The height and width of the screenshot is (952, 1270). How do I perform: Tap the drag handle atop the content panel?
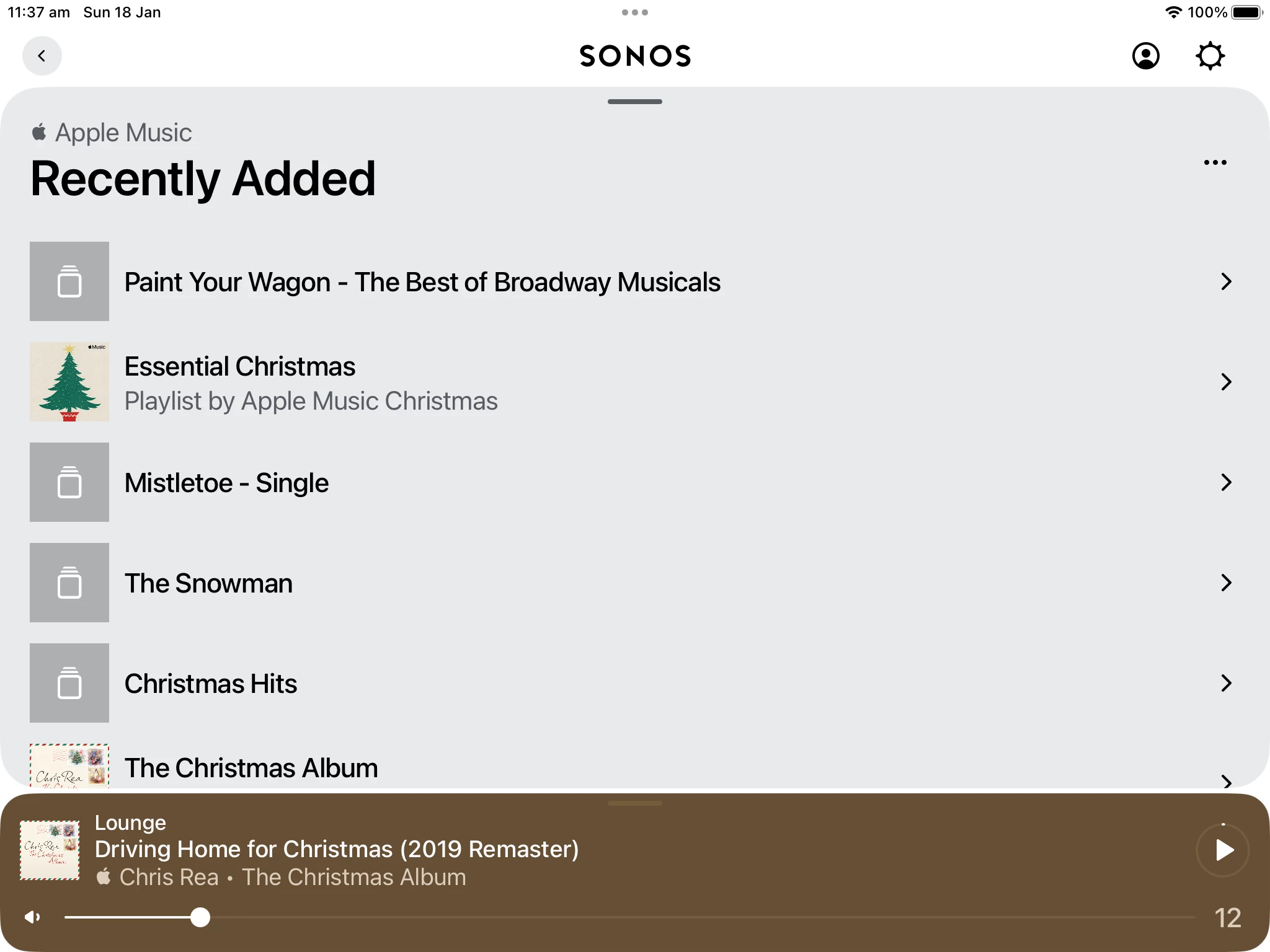(634, 102)
